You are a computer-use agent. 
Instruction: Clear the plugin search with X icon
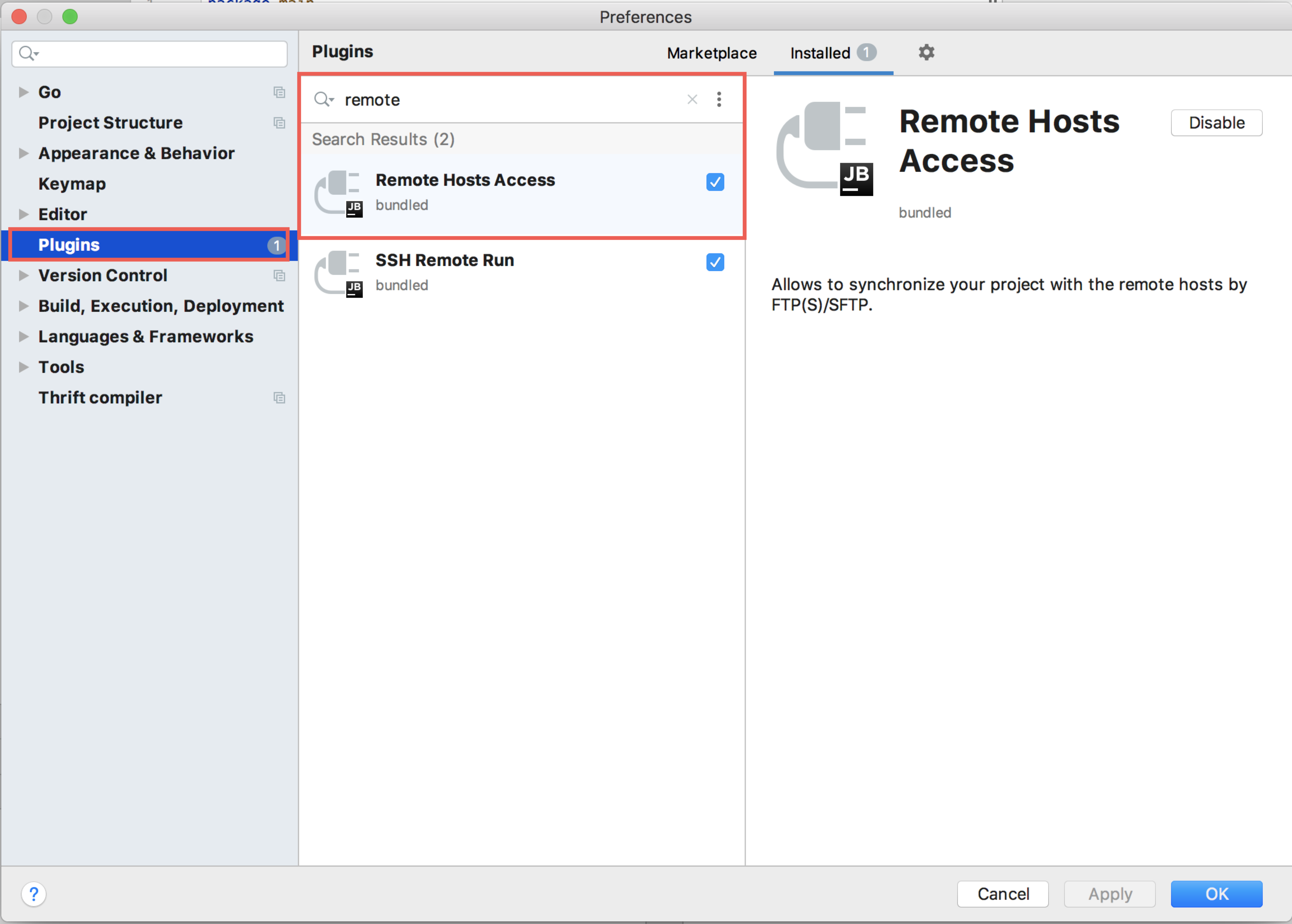pos(692,100)
